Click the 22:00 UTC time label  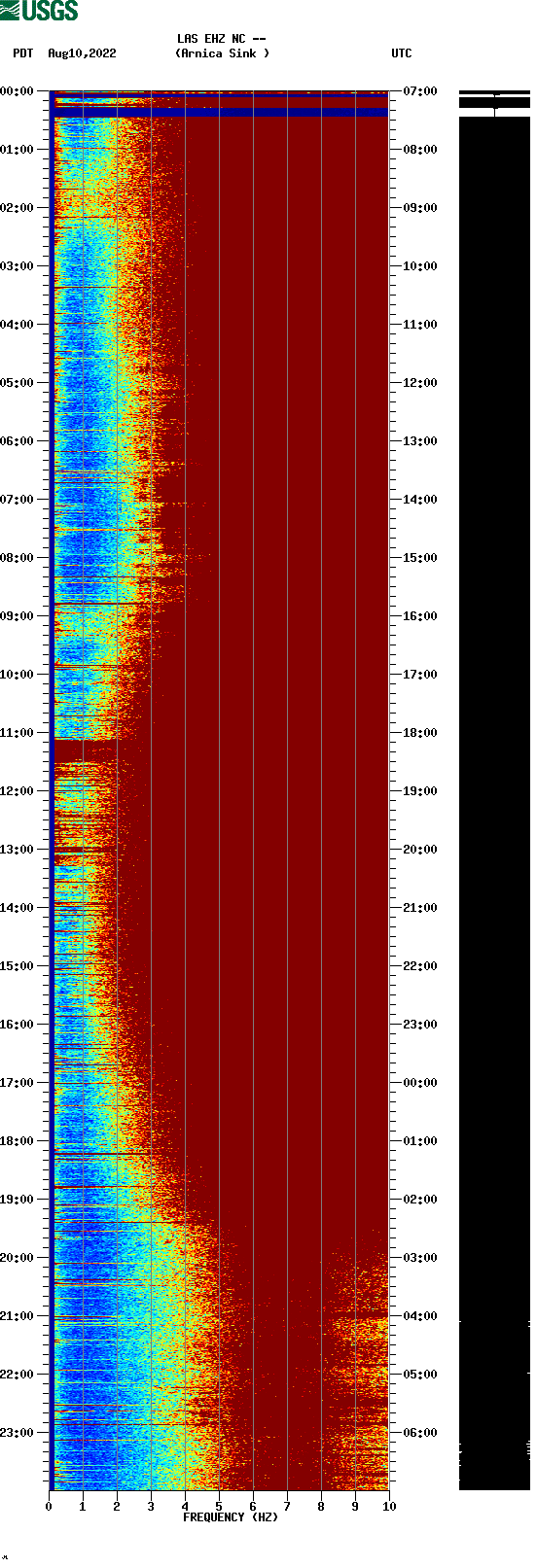click(420, 966)
